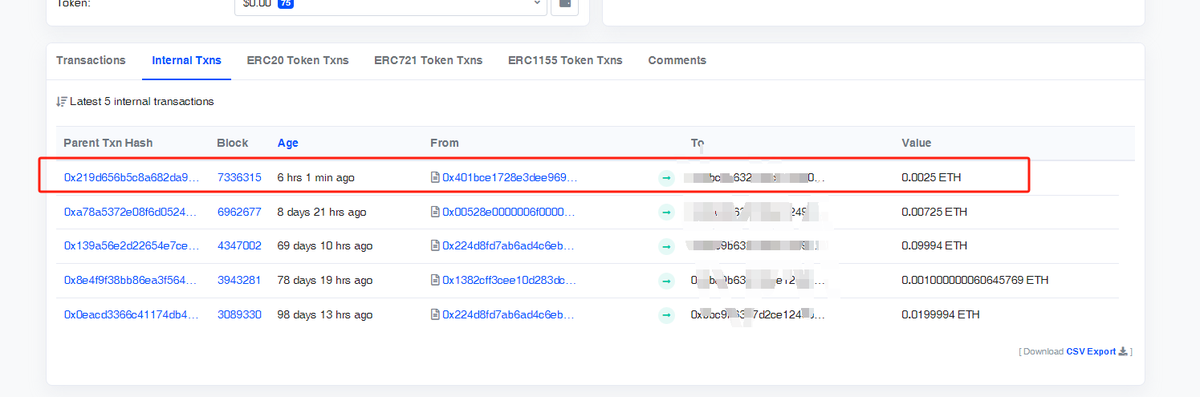Screen dimensions: 1200x397
Task: Open block 3943281
Action: click(x=239, y=280)
